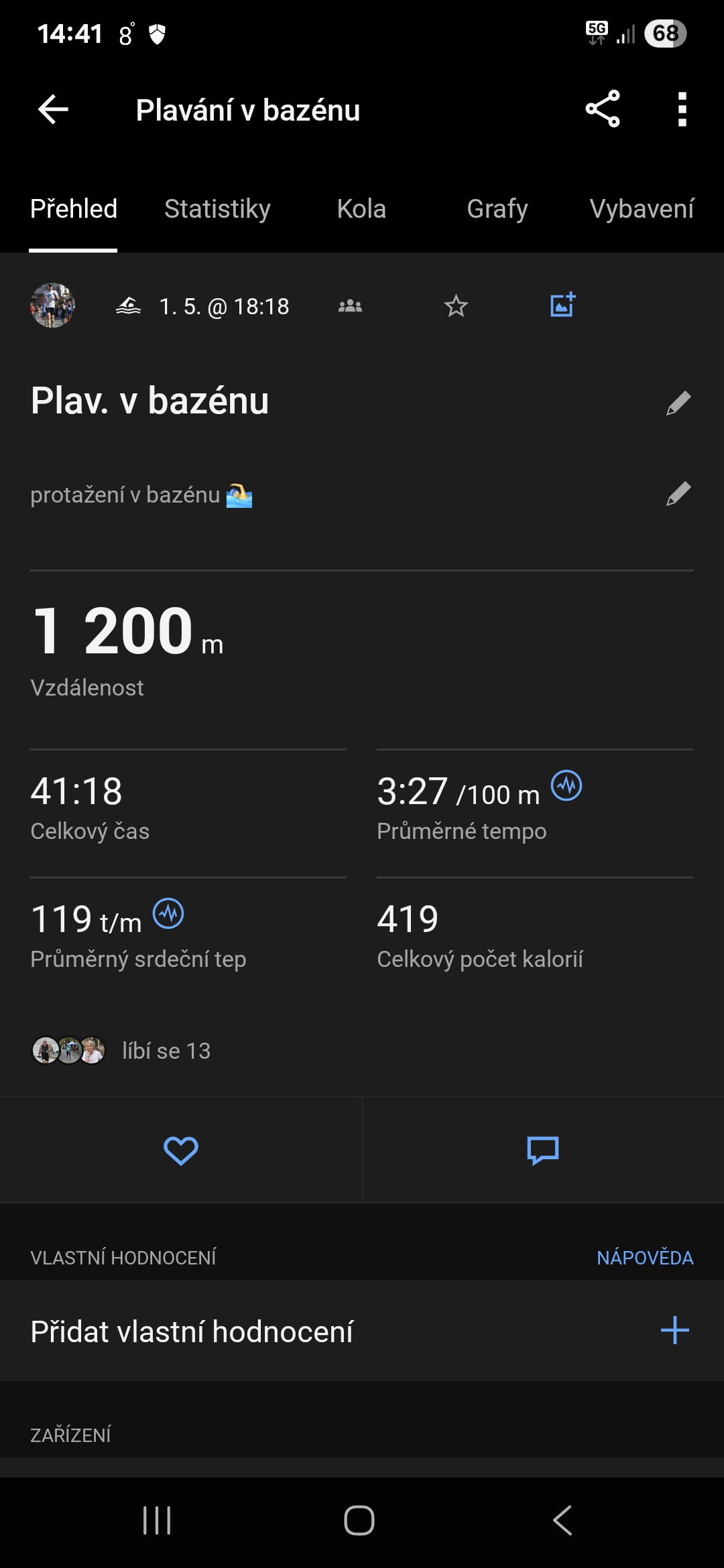Open the activity privacy people icon
Image resolution: width=724 pixels, height=1568 pixels.
(350, 306)
